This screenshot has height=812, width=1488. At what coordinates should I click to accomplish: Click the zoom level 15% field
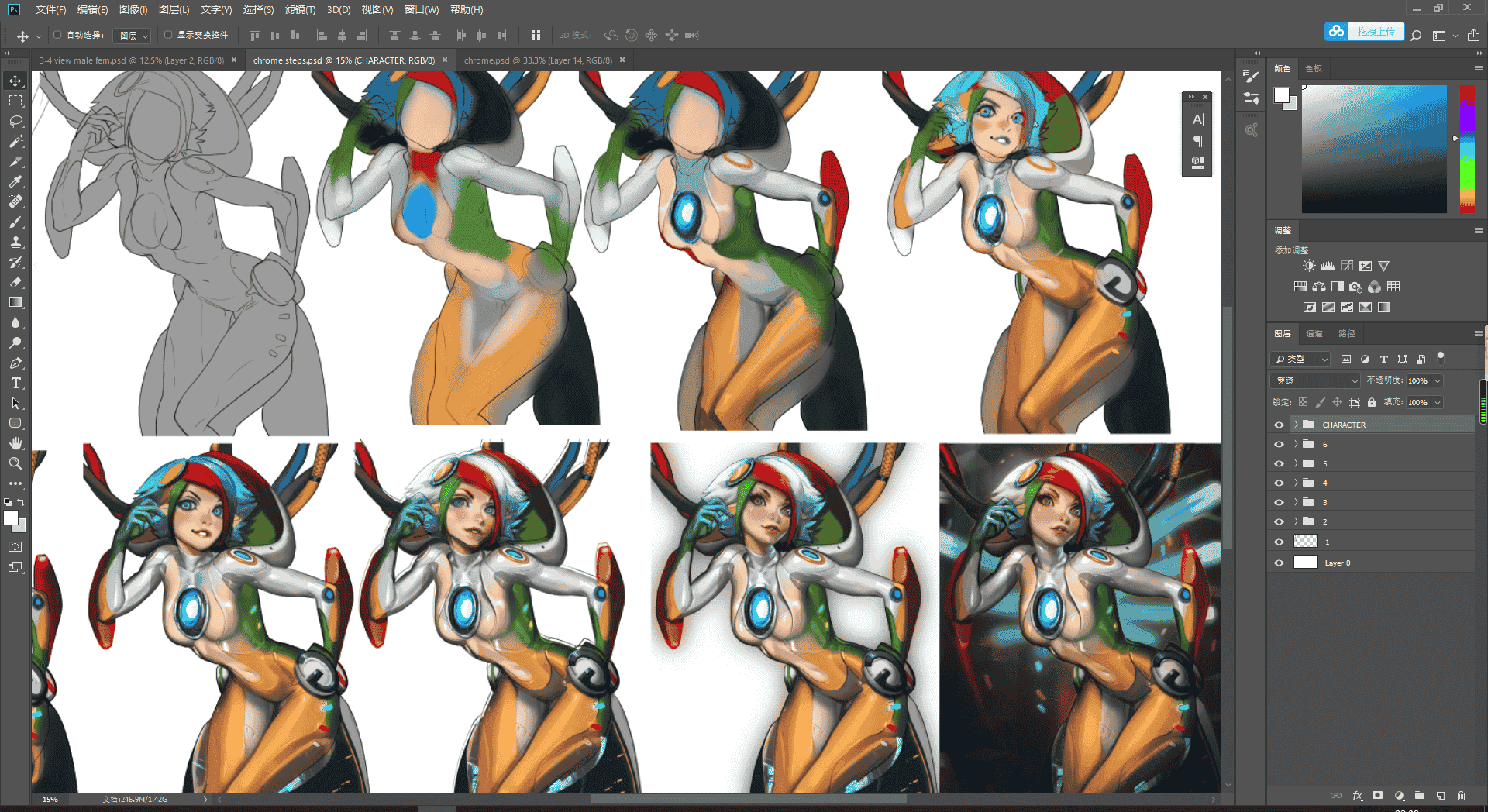click(x=50, y=799)
